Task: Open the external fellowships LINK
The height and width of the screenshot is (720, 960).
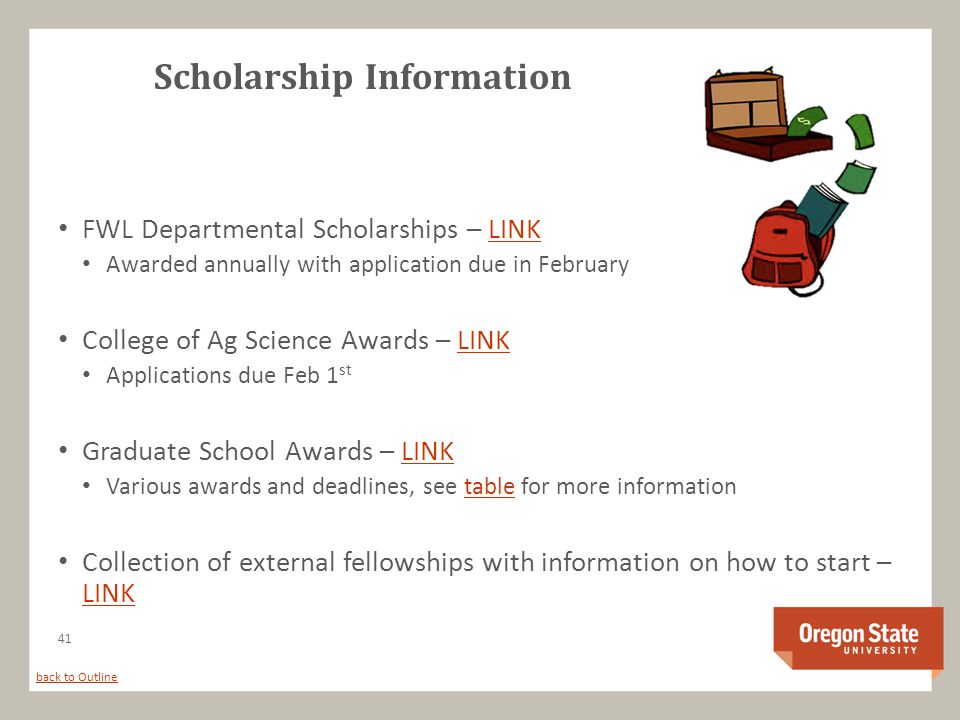Action: tap(108, 593)
